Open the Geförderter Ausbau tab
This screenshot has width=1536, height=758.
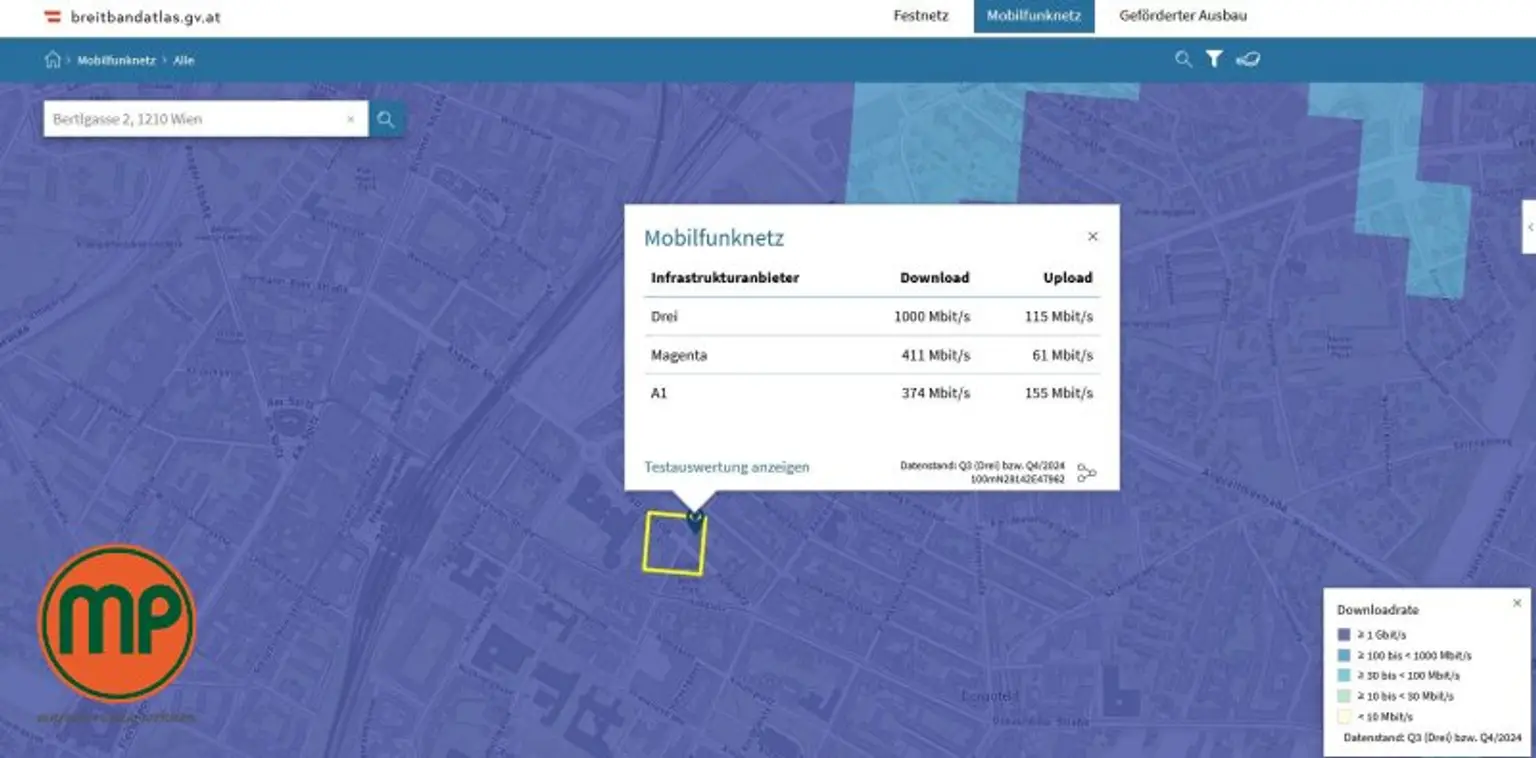tap(1183, 16)
